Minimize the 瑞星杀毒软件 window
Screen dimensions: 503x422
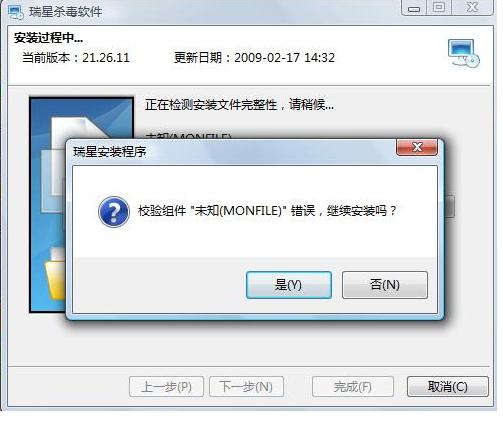414,8
